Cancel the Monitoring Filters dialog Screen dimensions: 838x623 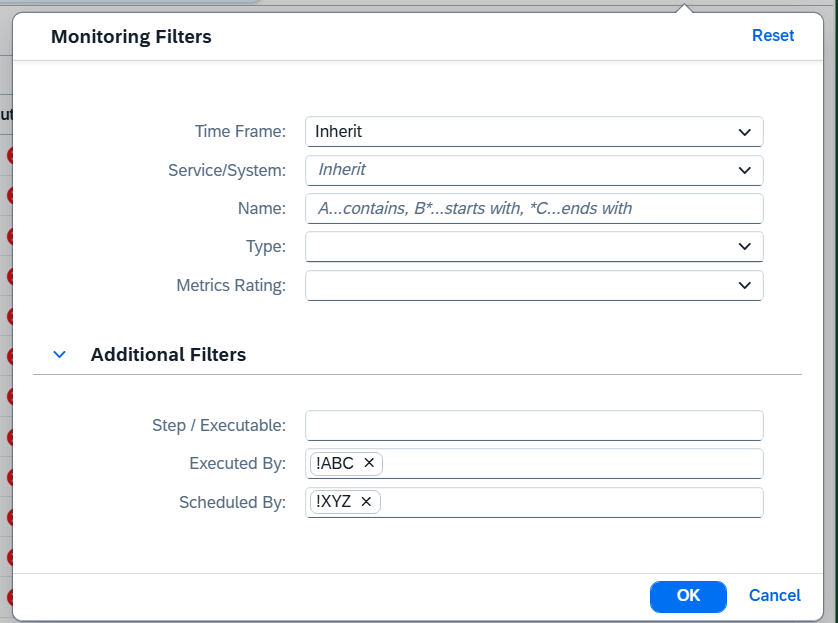click(774, 595)
